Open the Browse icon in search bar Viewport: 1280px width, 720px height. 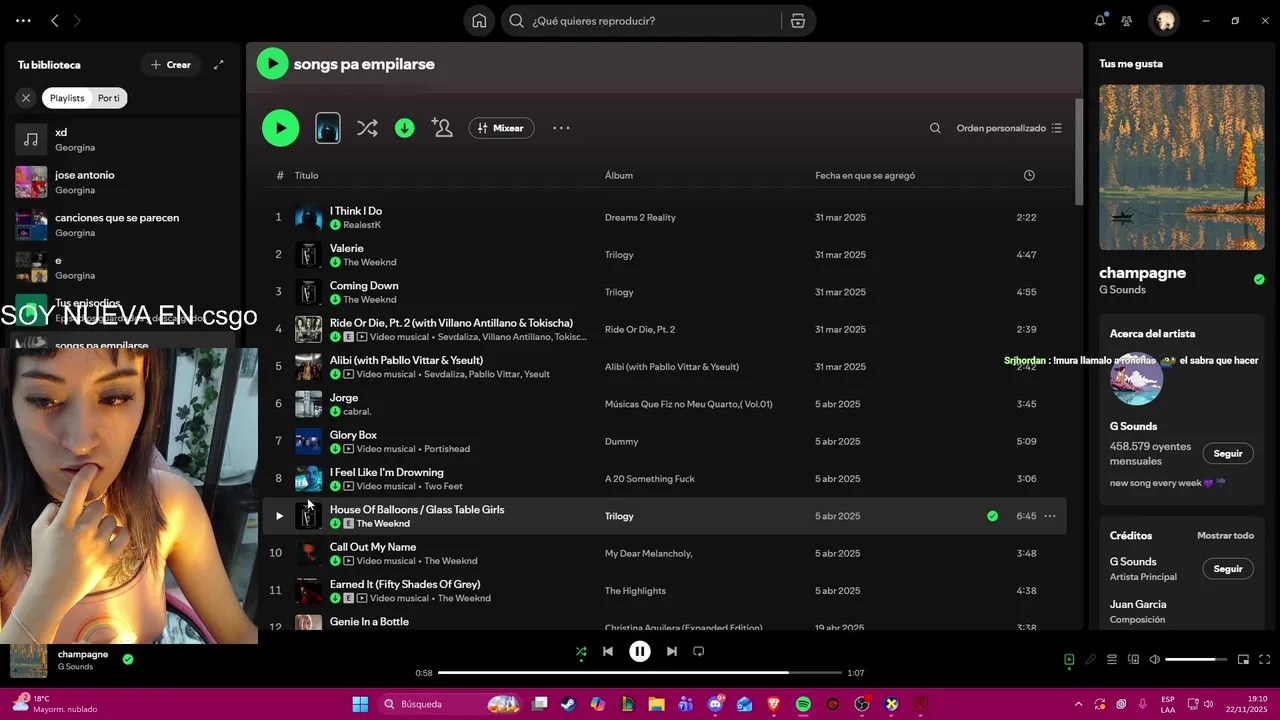point(797,21)
